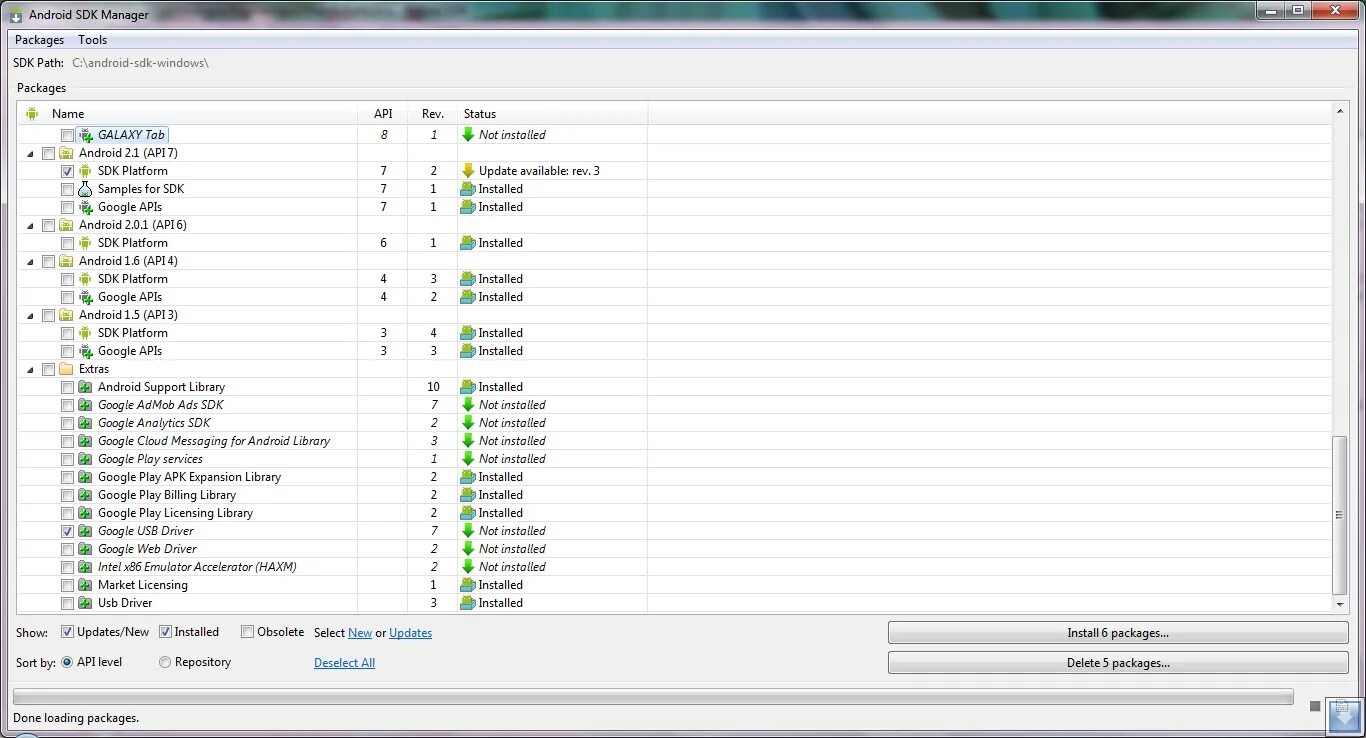Click the stop square icon beside progress bar
The width and height of the screenshot is (1366, 738).
1315,706
